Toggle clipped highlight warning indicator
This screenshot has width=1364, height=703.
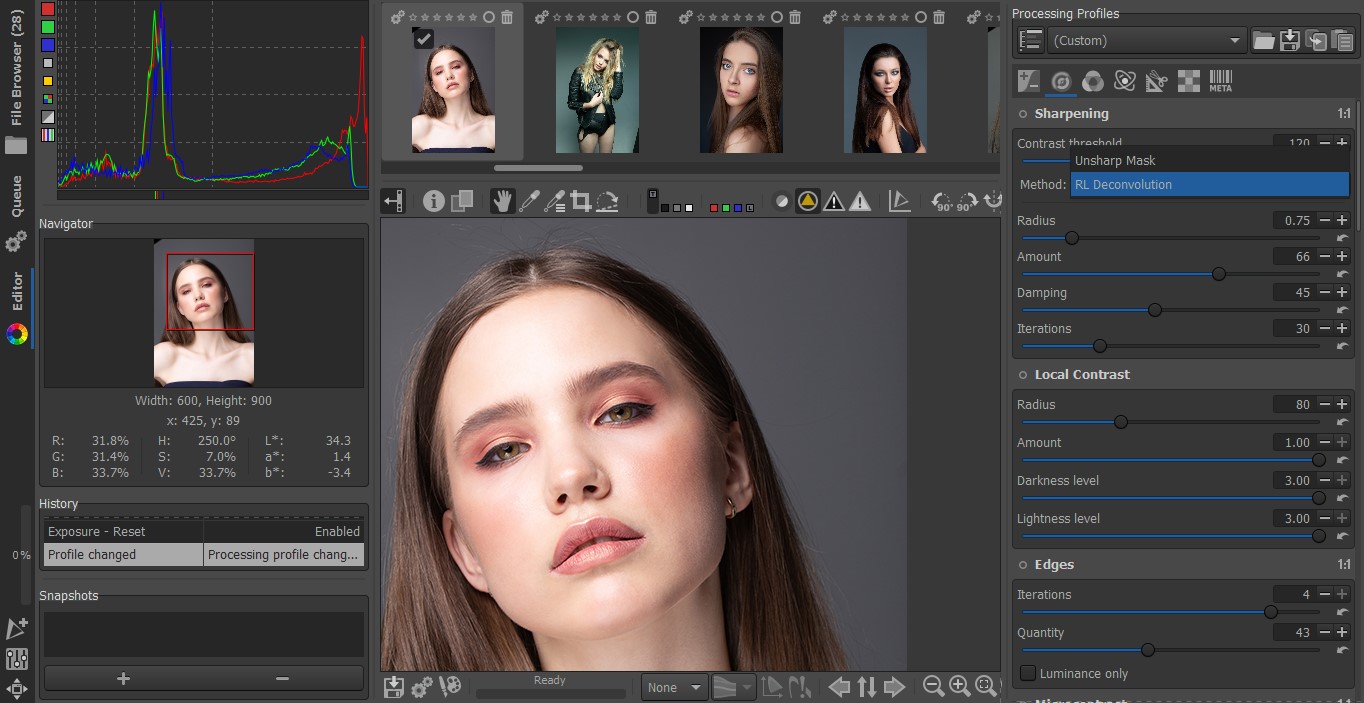pos(860,201)
